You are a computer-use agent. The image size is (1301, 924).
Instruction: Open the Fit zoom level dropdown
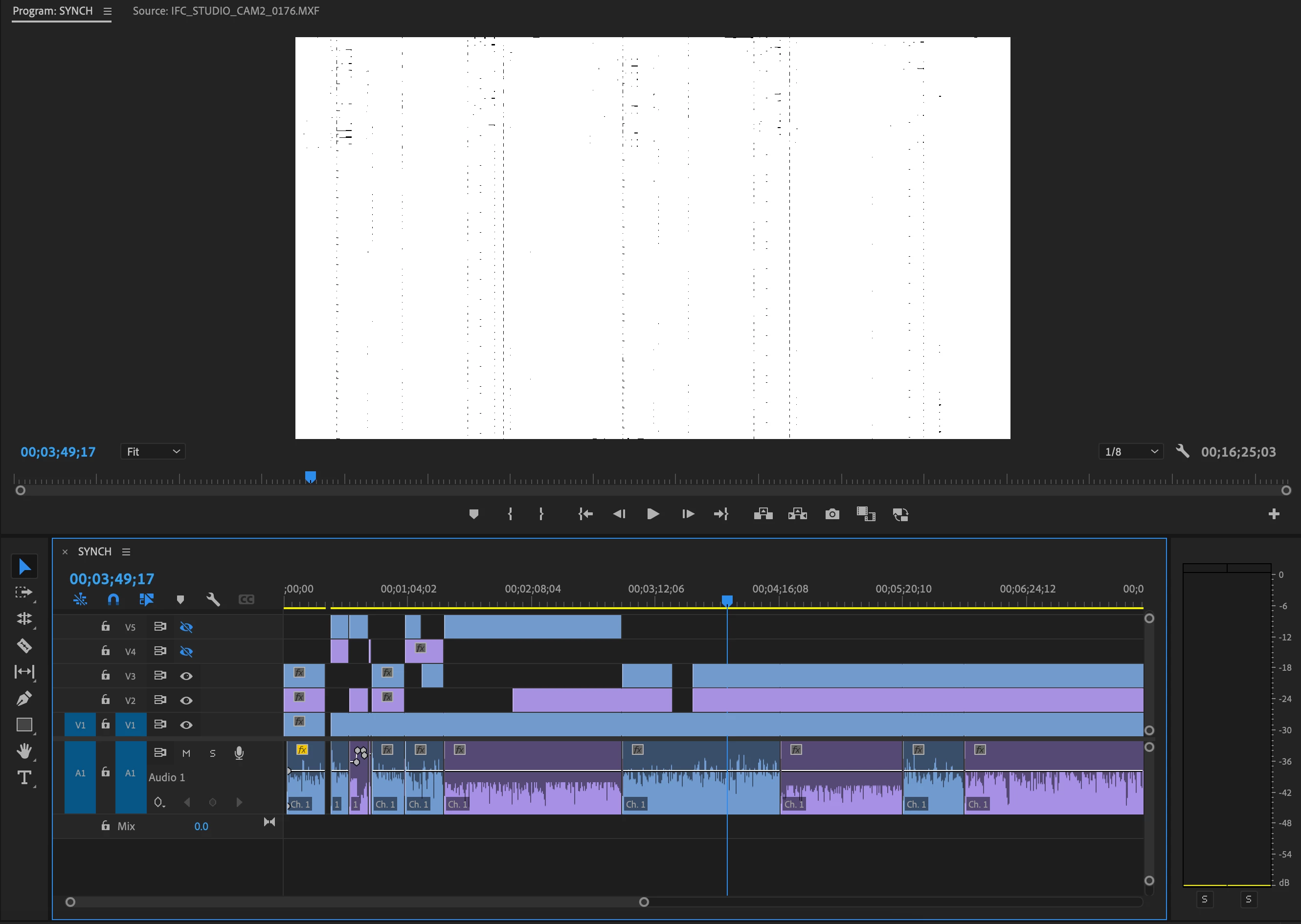pyautogui.click(x=153, y=452)
